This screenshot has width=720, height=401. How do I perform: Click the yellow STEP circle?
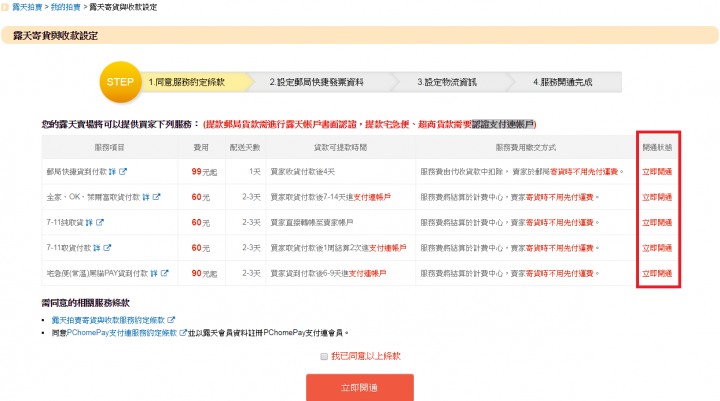(120, 82)
